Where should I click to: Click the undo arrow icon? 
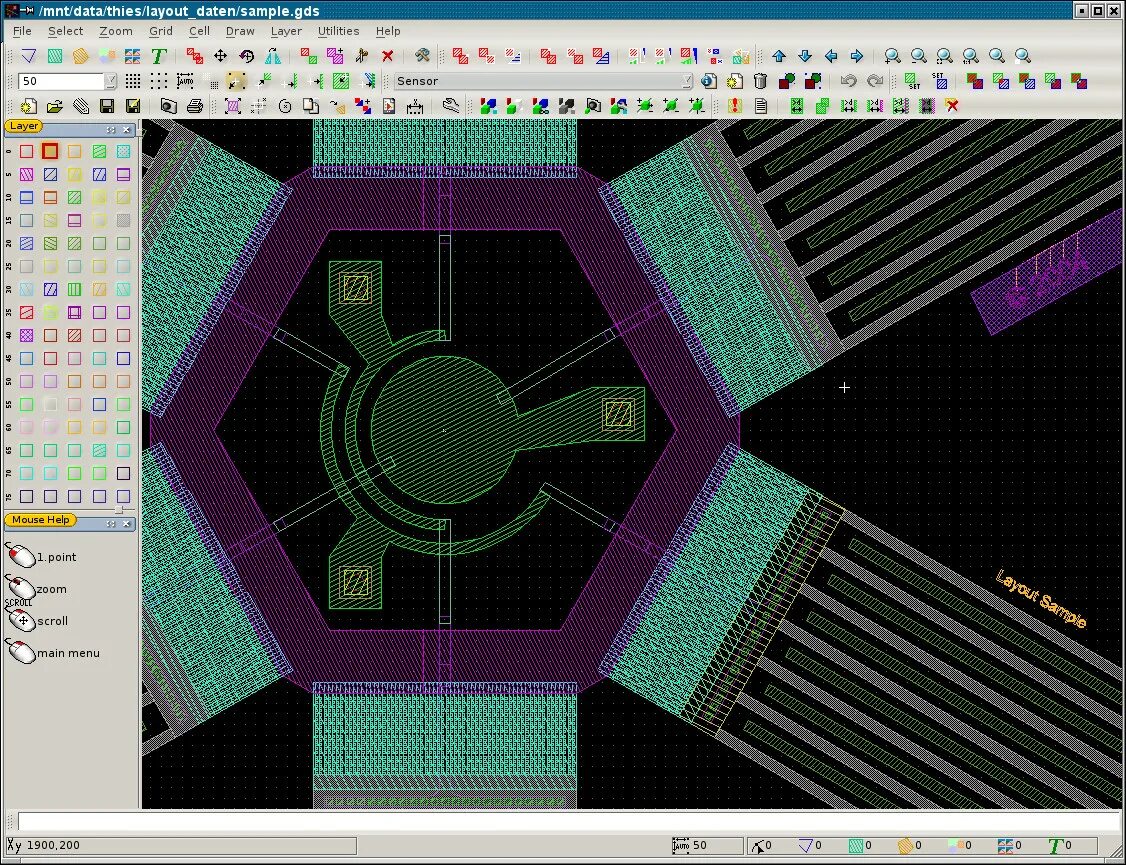849,81
